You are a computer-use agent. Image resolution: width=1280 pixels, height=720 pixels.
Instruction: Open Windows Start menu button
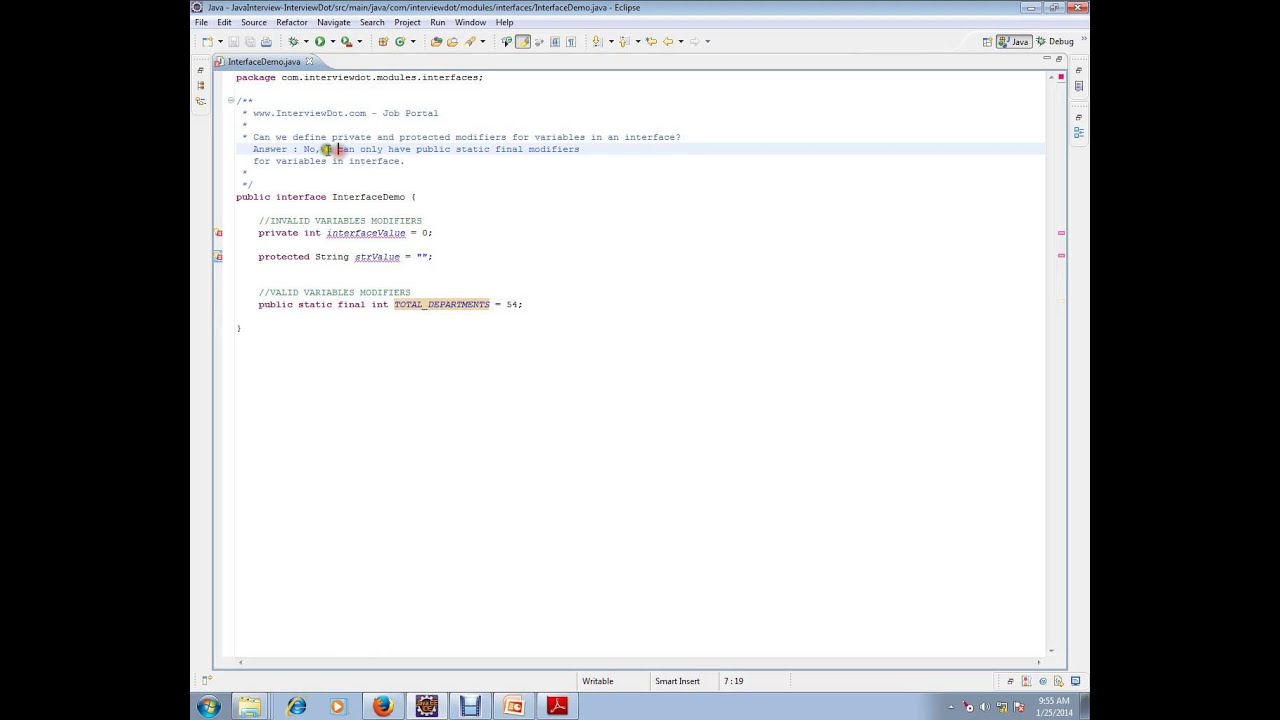208,707
